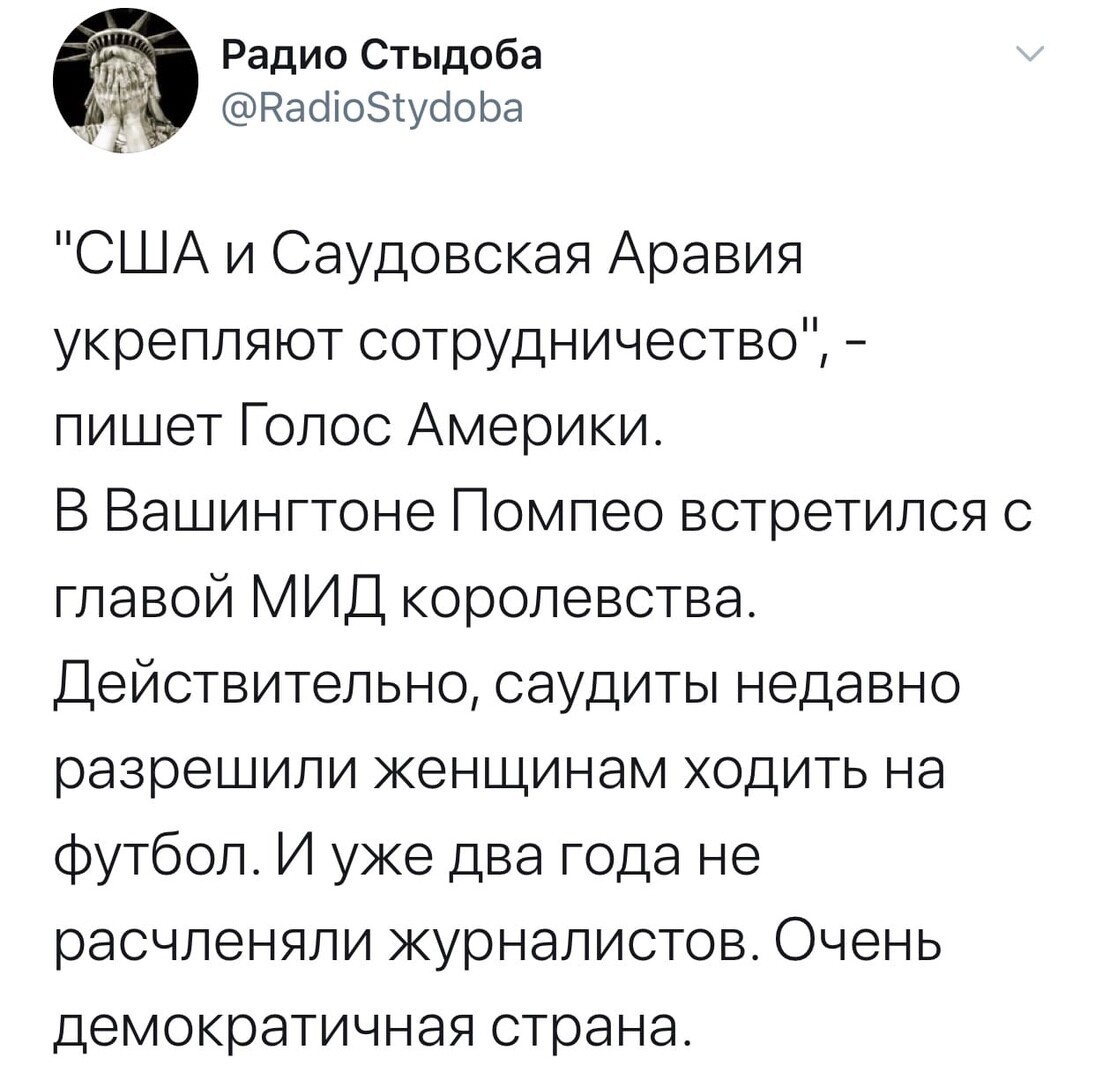Select the word "Вашингтоне" in the tweet
This screenshot has height=1080, width=1095.
click(x=271, y=515)
